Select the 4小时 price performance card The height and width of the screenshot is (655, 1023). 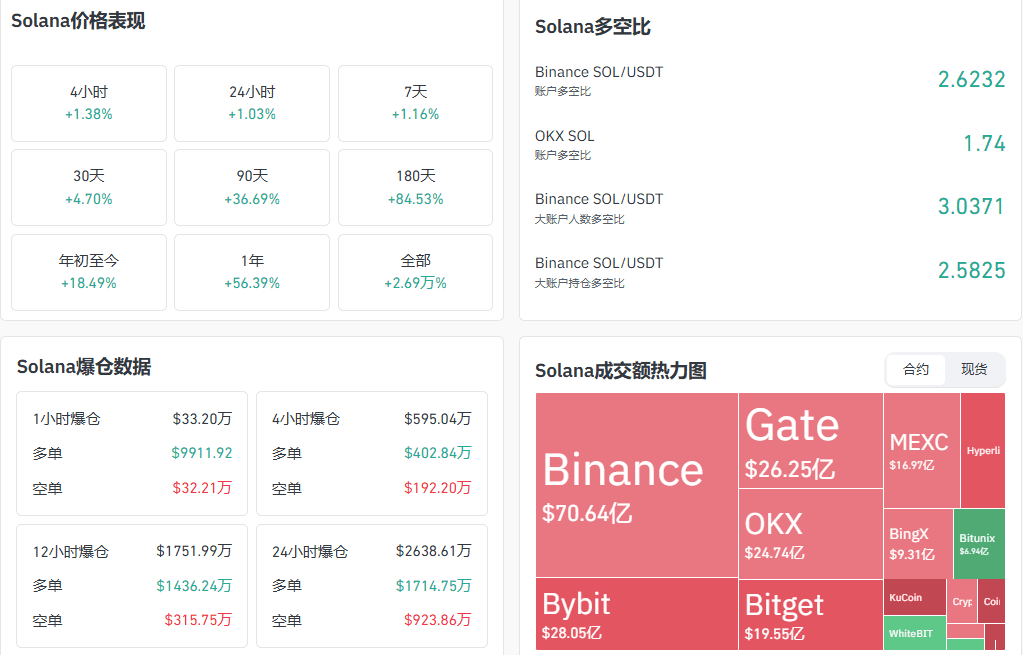tap(89, 103)
